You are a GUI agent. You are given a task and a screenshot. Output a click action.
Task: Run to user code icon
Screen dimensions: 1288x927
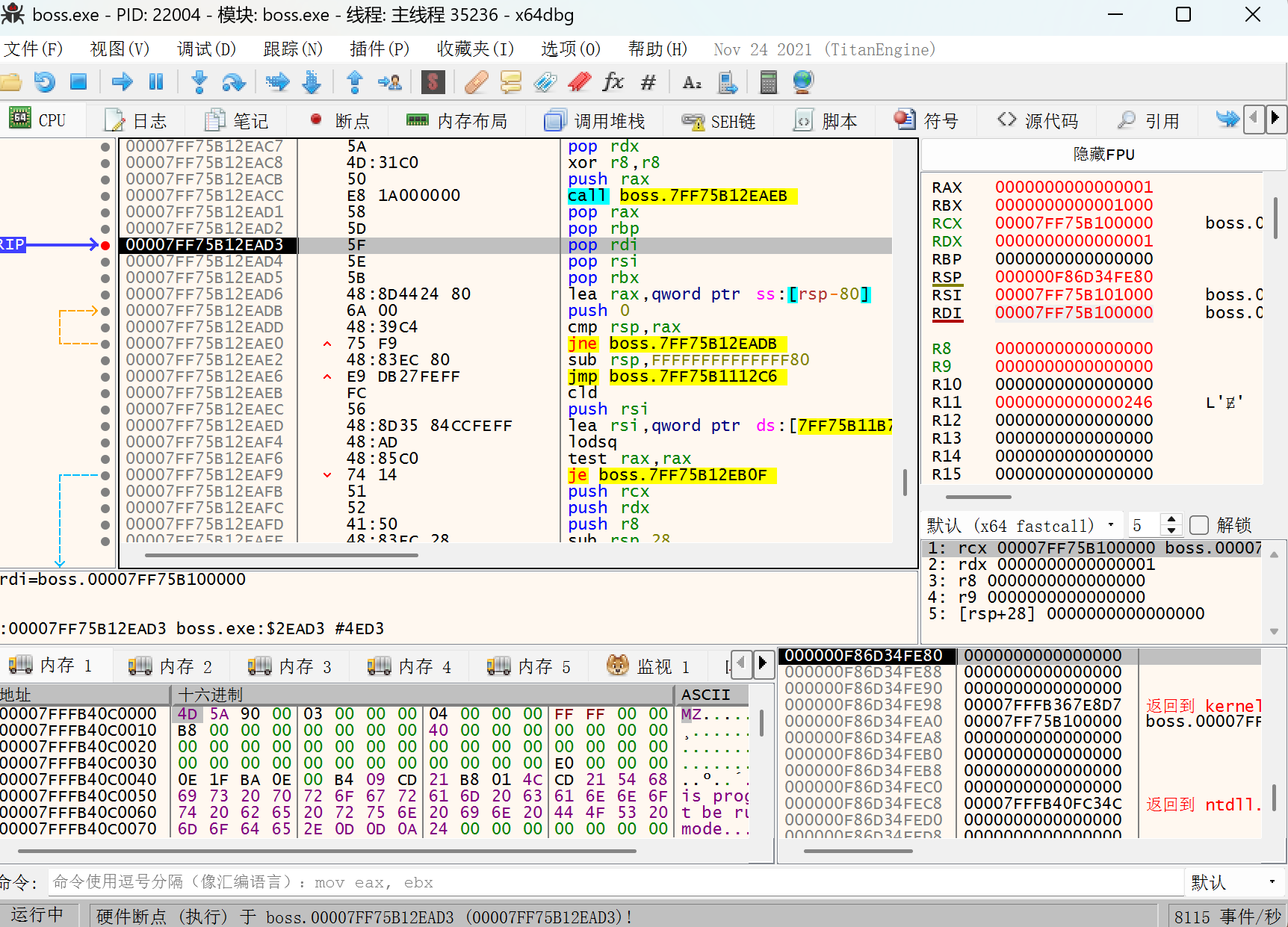coord(390,81)
